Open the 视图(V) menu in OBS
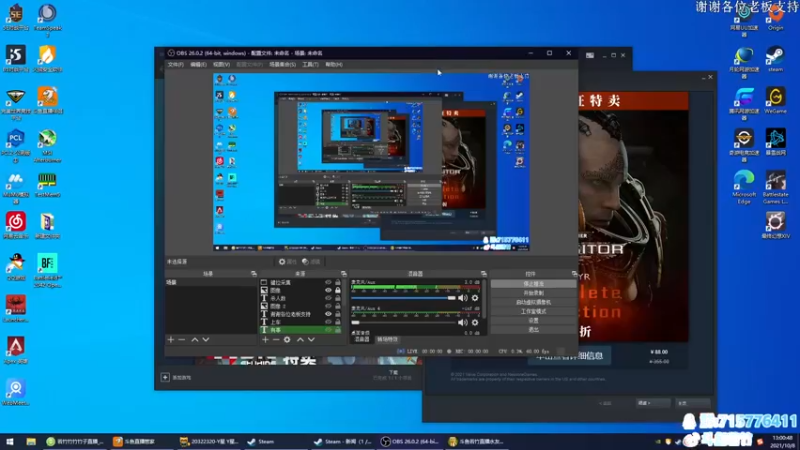This screenshot has width=800, height=450. tap(221, 65)
